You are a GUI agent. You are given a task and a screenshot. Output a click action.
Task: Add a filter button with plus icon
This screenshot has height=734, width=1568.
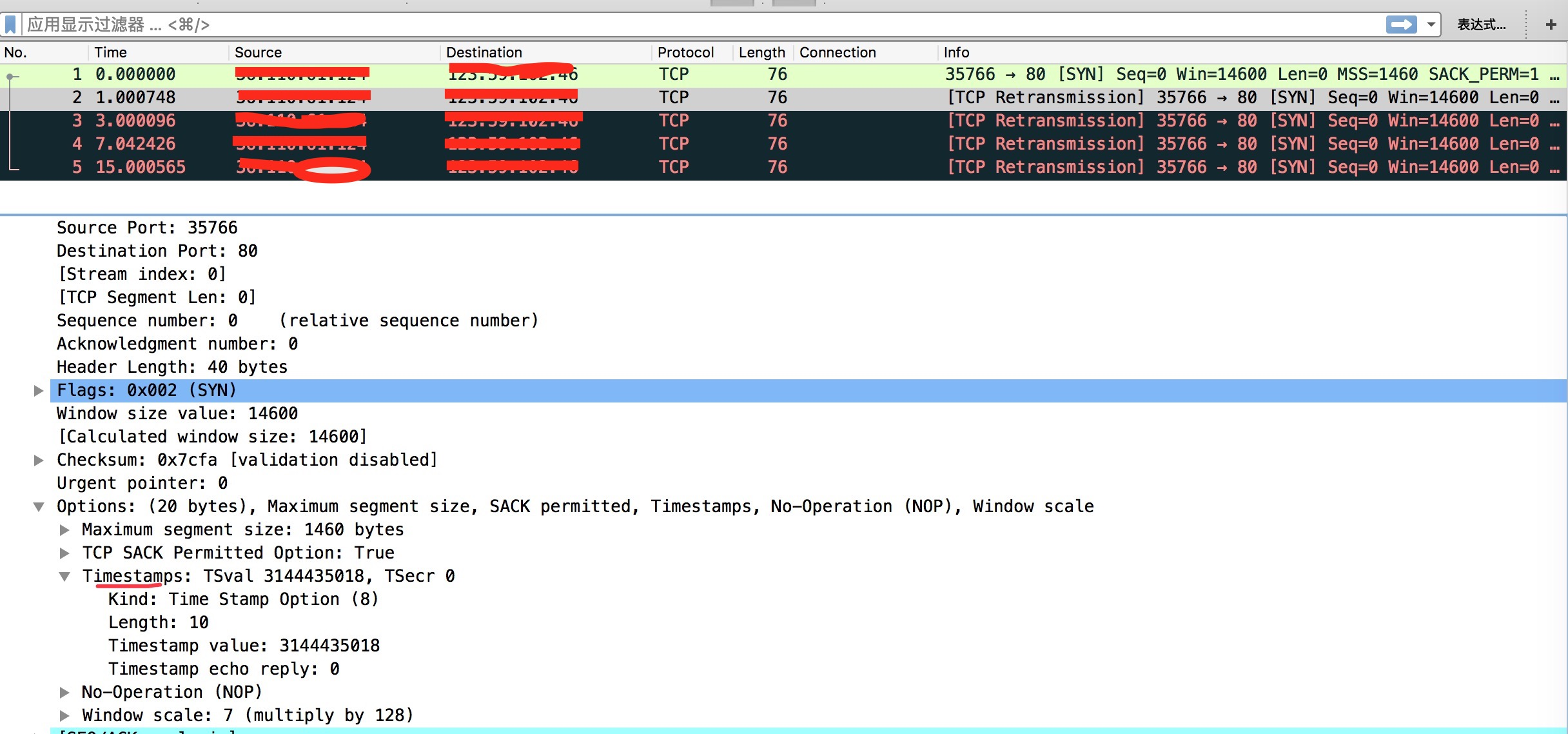(x=1551, y=25)
